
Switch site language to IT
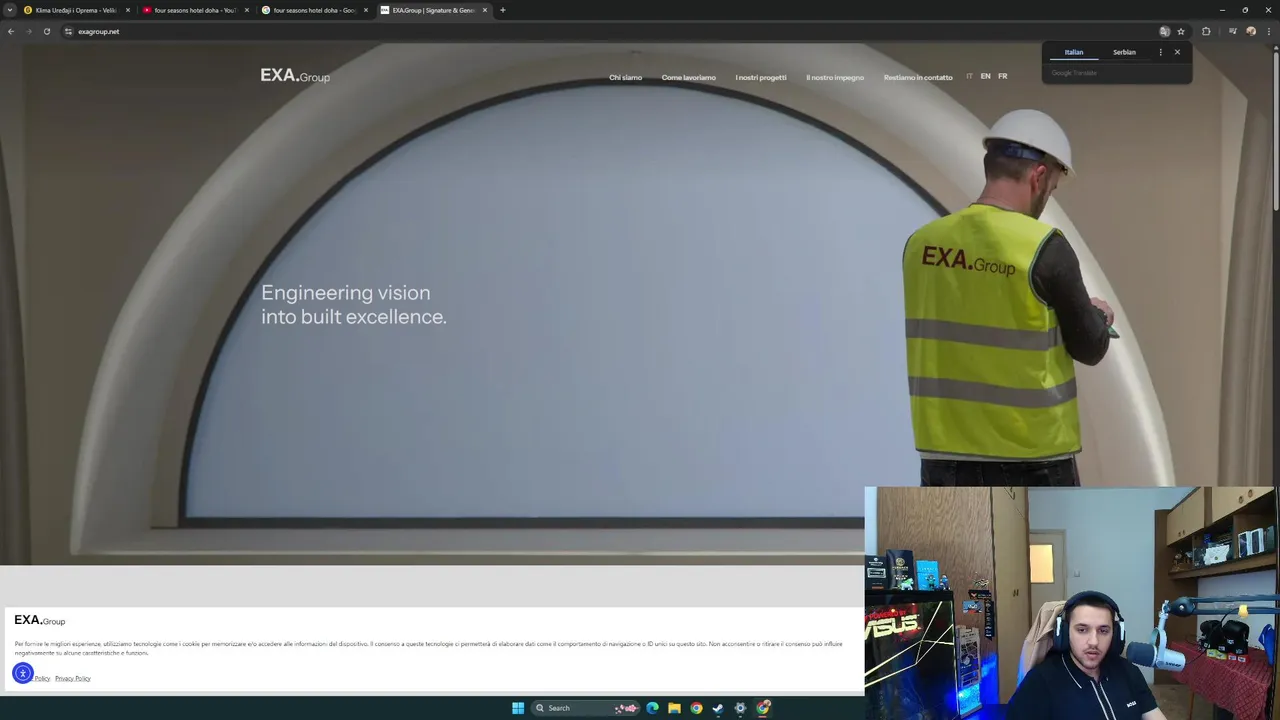(969, 76)
